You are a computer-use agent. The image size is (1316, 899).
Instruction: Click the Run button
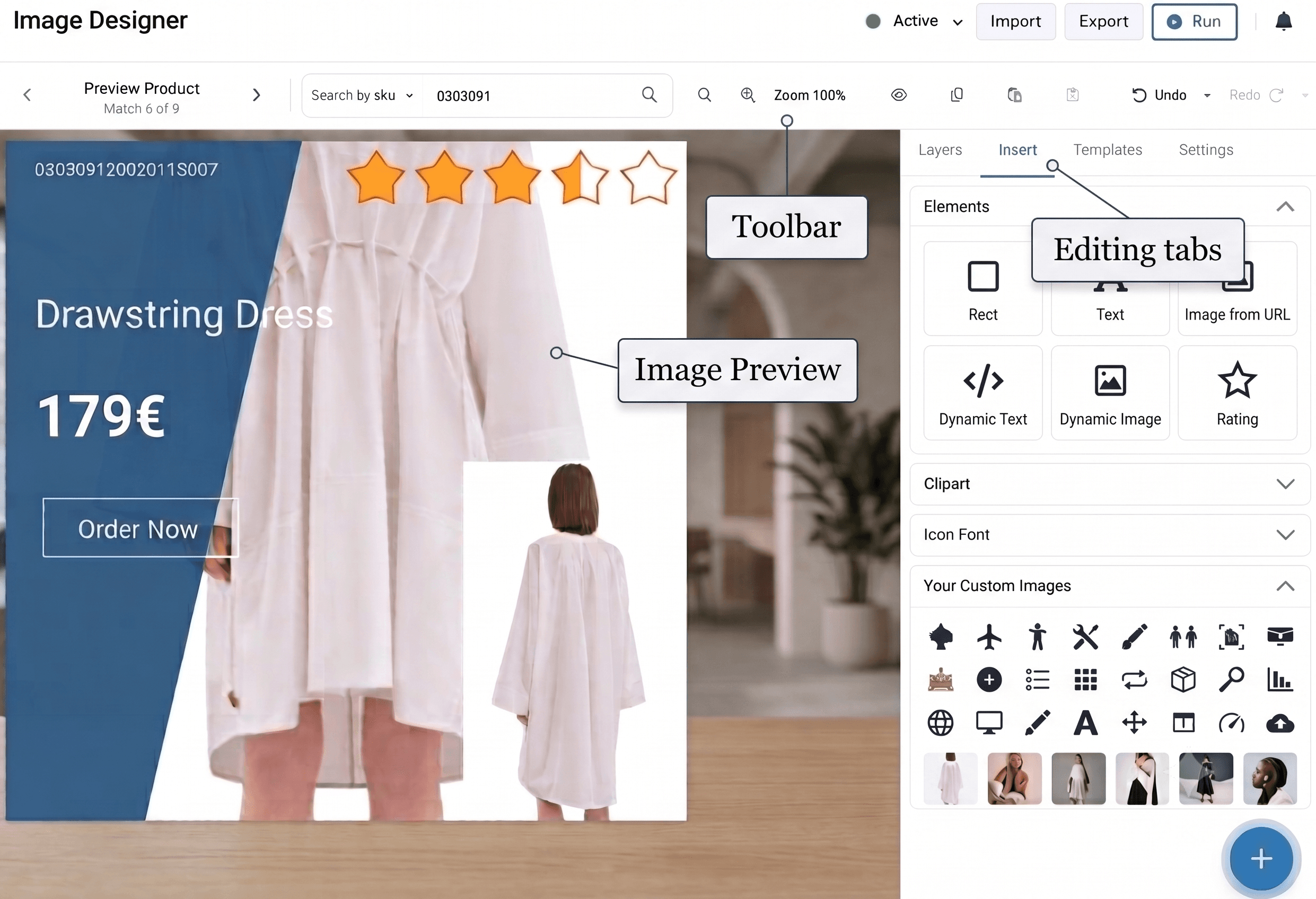coord(1194,22)
